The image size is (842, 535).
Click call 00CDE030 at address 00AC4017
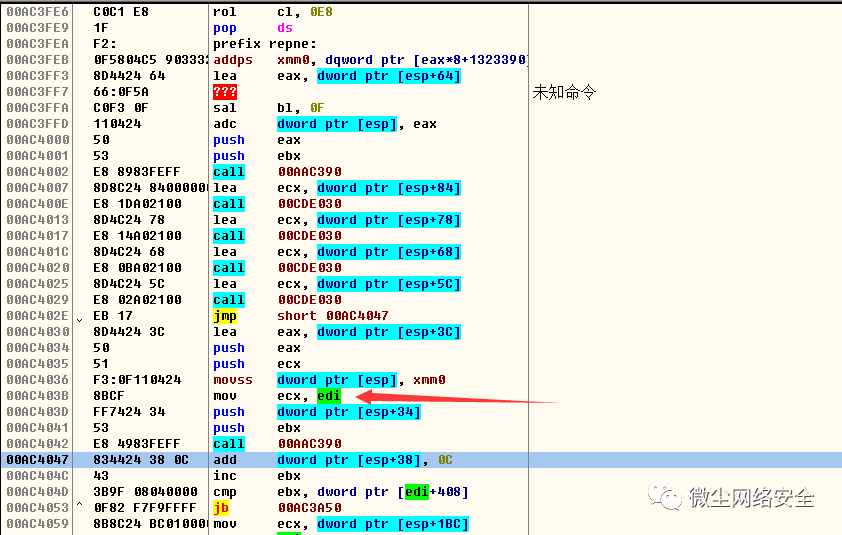click(277, 236)
